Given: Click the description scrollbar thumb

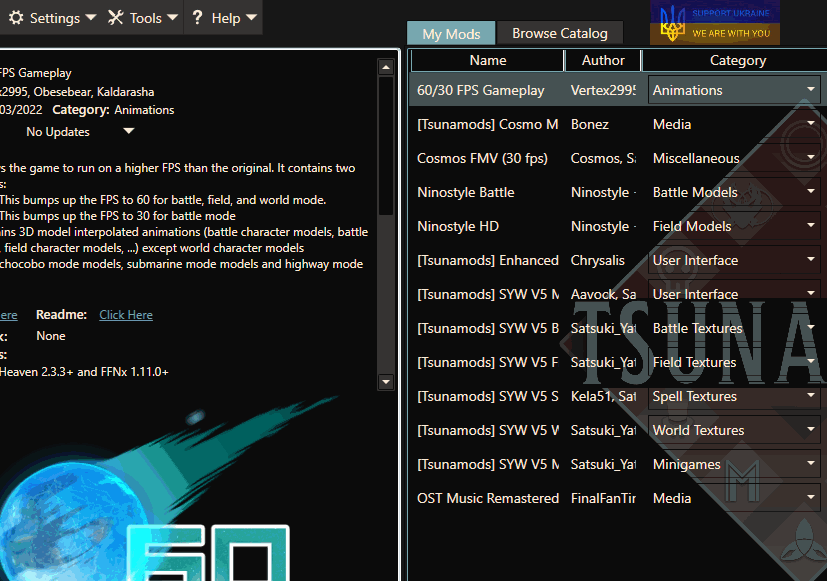Looking at the screenshot, I should [x=386, y=145].
